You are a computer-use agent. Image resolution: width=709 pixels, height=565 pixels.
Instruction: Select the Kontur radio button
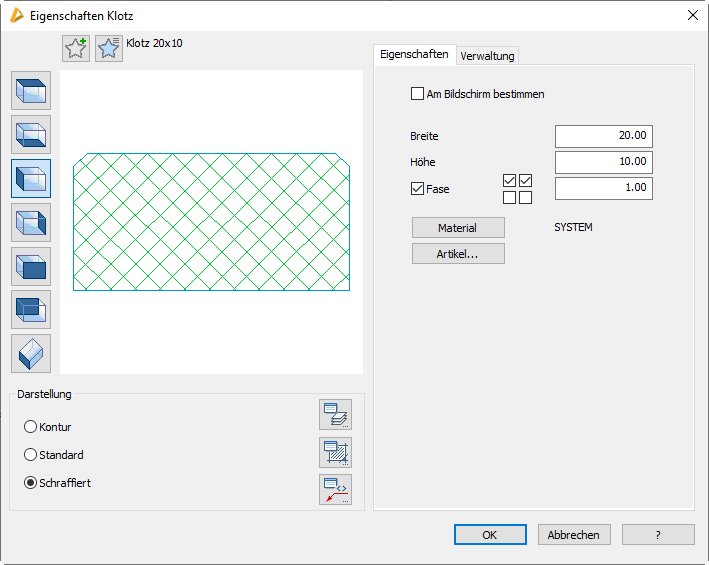(x=30, y=427)
